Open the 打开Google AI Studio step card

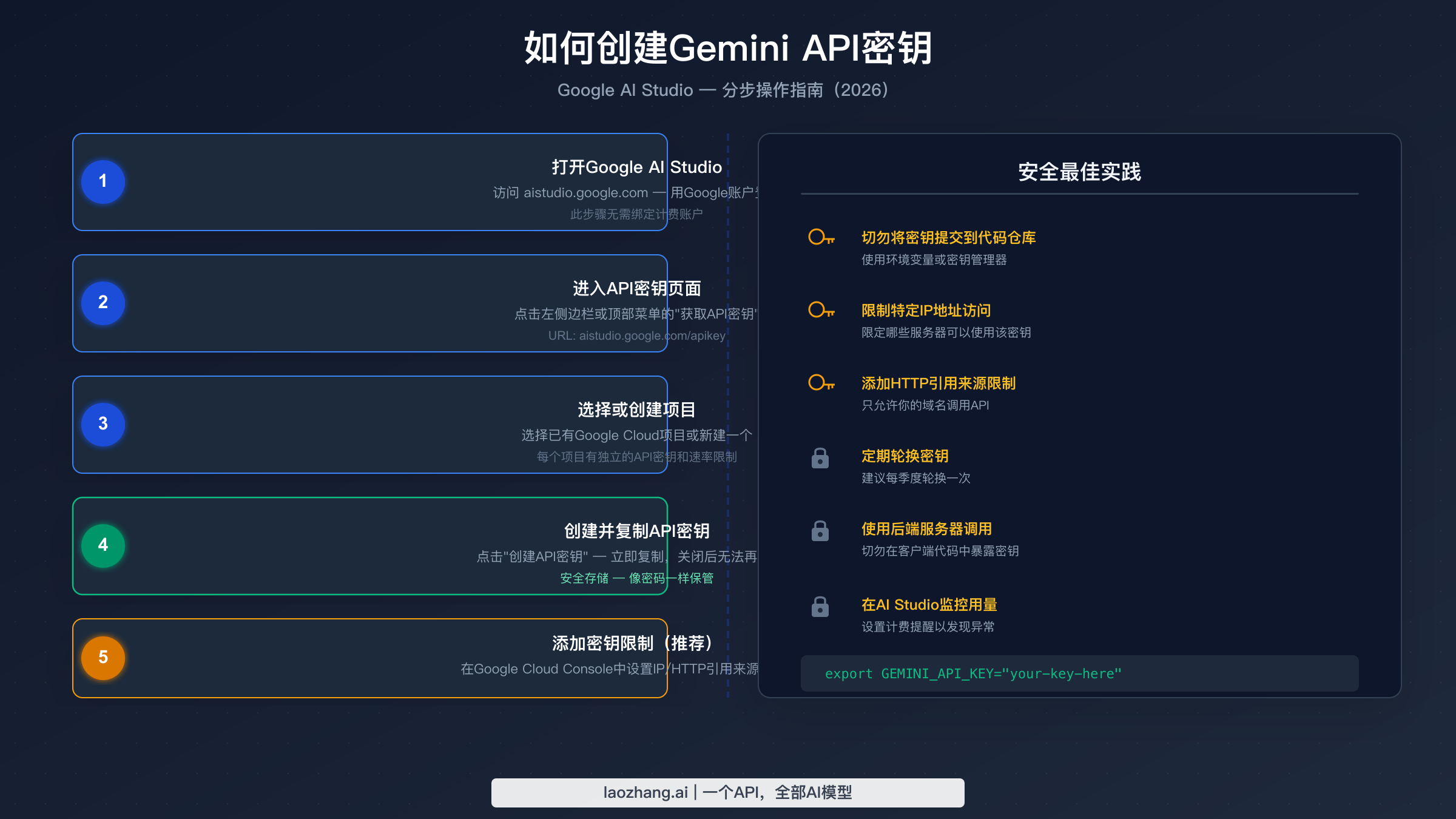click(x=369, y=182)
